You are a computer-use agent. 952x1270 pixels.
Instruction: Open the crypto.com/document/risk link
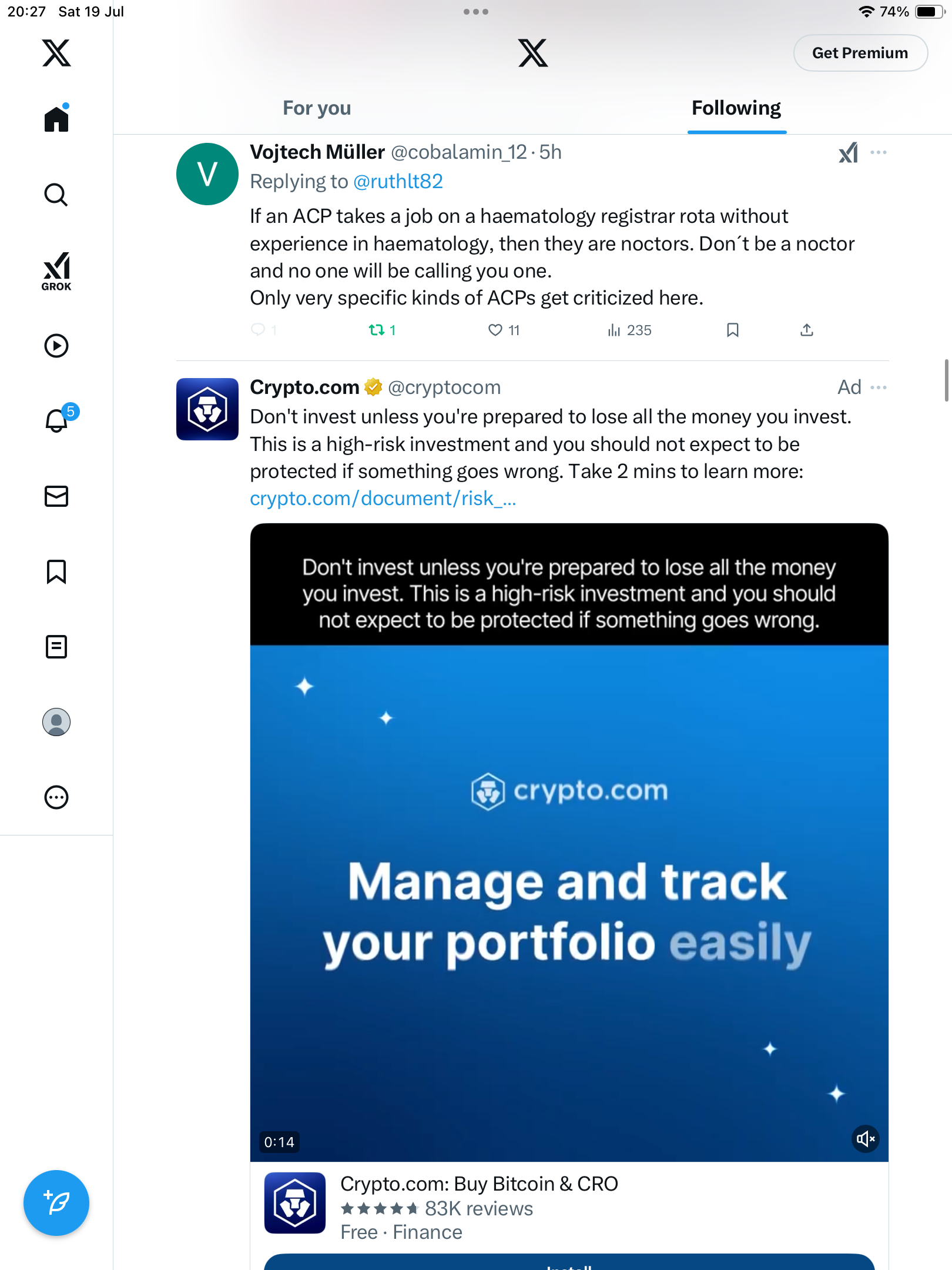point(383,499)
